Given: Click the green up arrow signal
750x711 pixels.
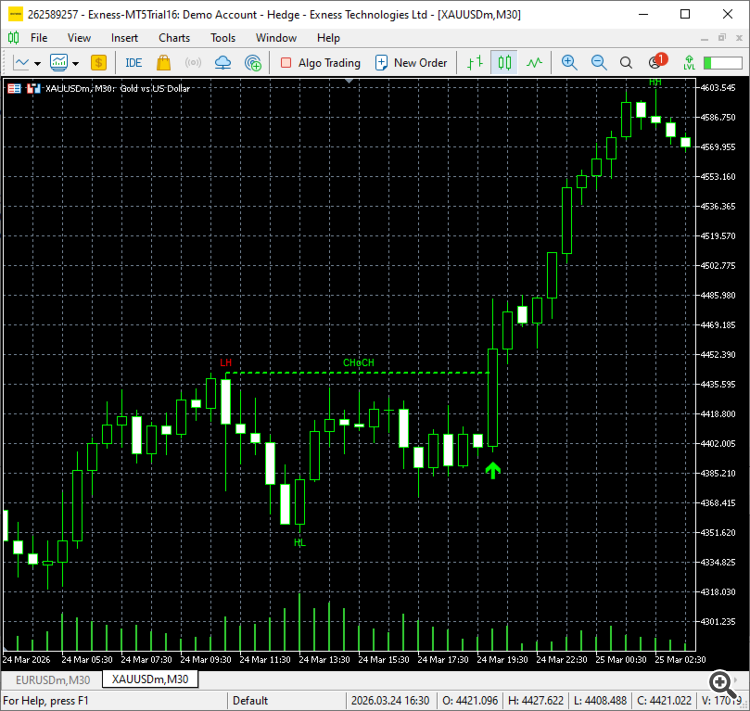Looking at the screenshot, I should 493,470.
